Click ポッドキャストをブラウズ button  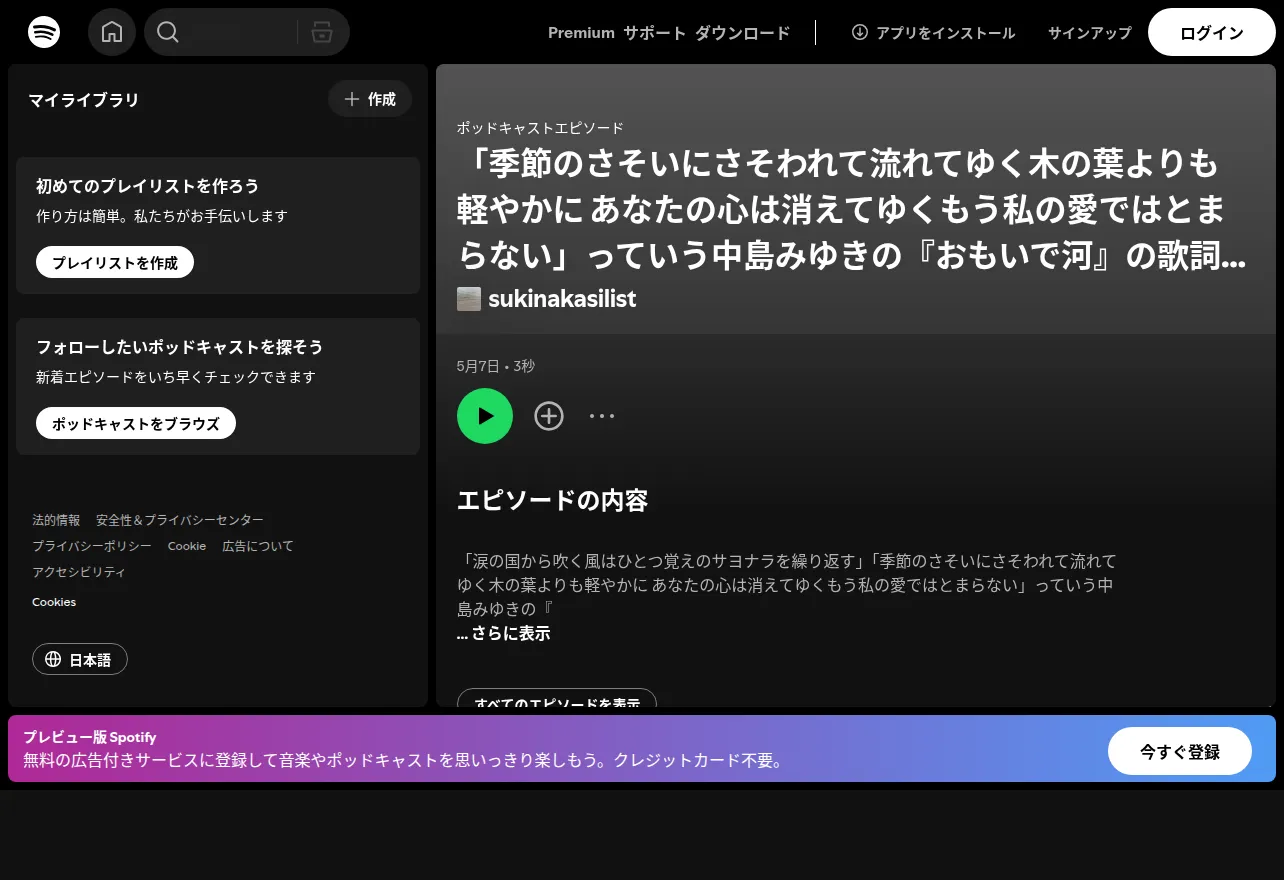(136, 423)
